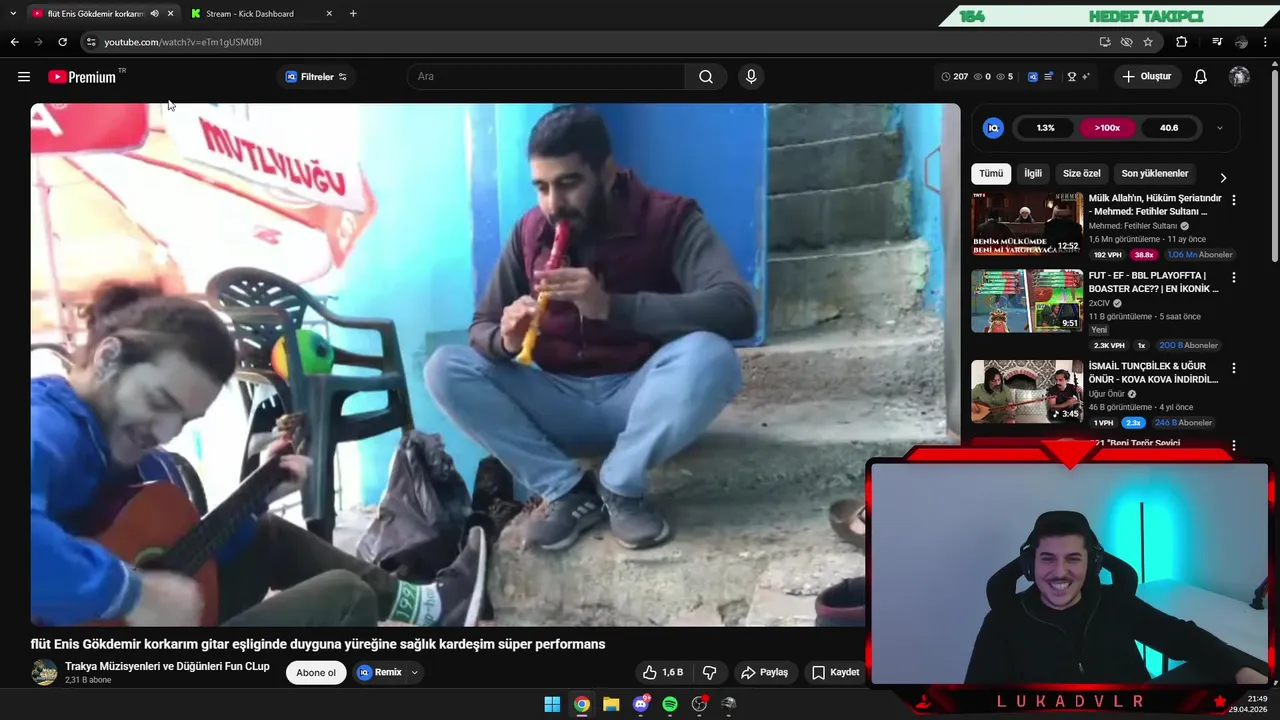
Task: Click the sparkle AI icon in extension toolbar
Action: coord(1086,77)
